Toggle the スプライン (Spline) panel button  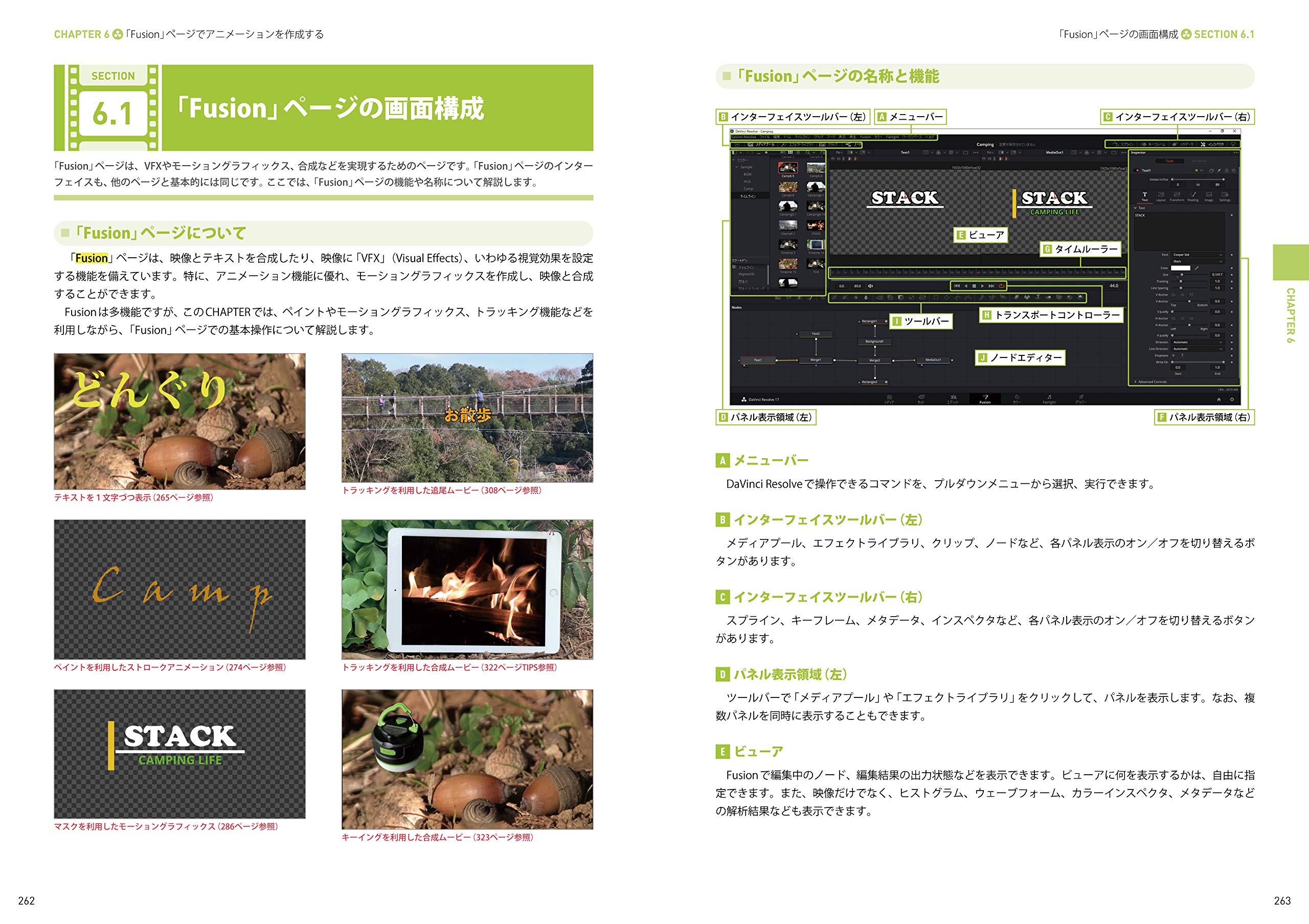pyautogui.click(x=1123, y=144)
